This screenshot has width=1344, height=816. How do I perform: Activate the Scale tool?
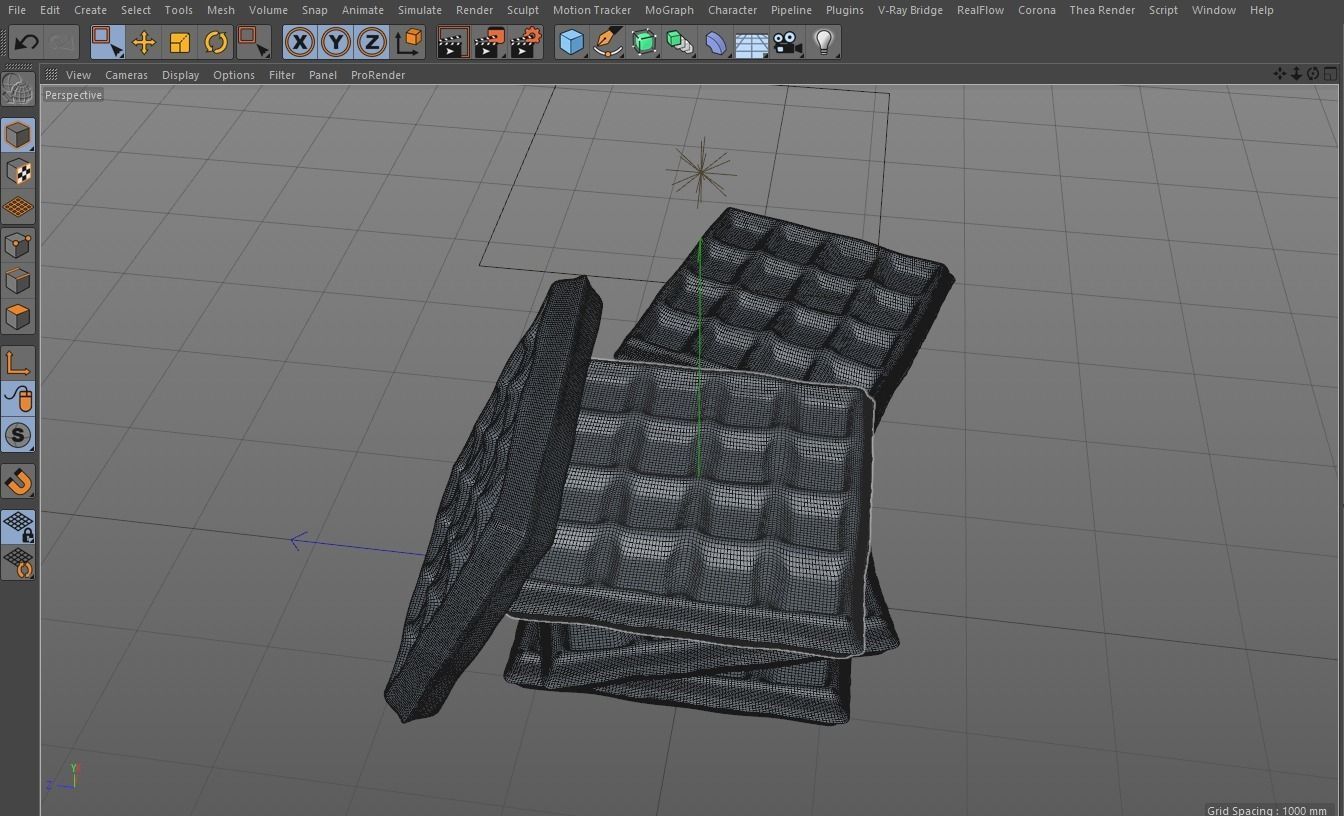(x=179, y=42)
